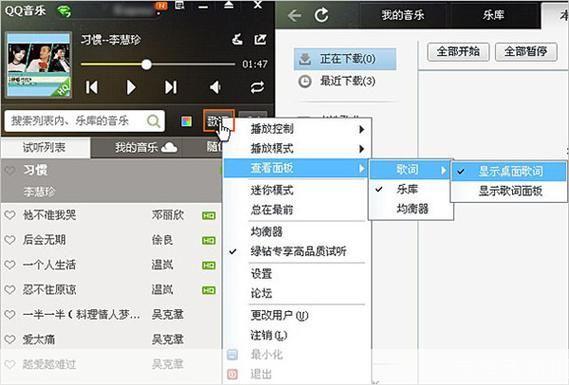The width and height of the screenshot is (569, 385).
Task: Favorite the song 爱太痛 via heart icon
Action: click(10, 339)
